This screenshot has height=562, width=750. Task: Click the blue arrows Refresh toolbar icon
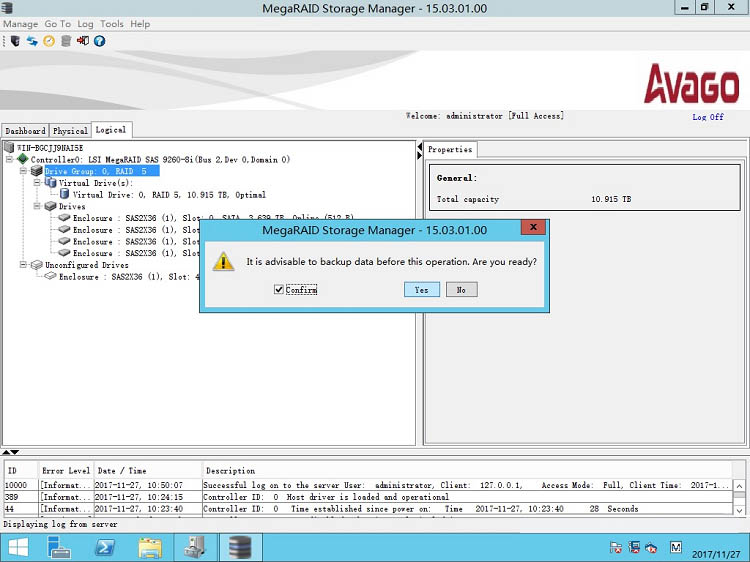coord(32,41)
